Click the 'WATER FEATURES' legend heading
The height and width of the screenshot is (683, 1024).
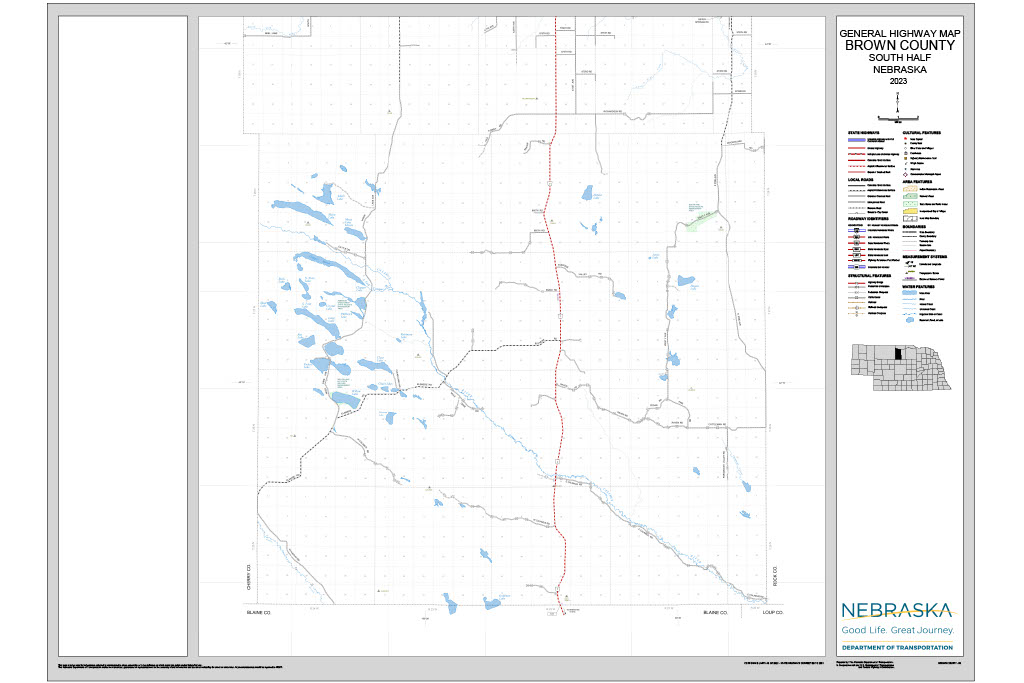point(918,287)
